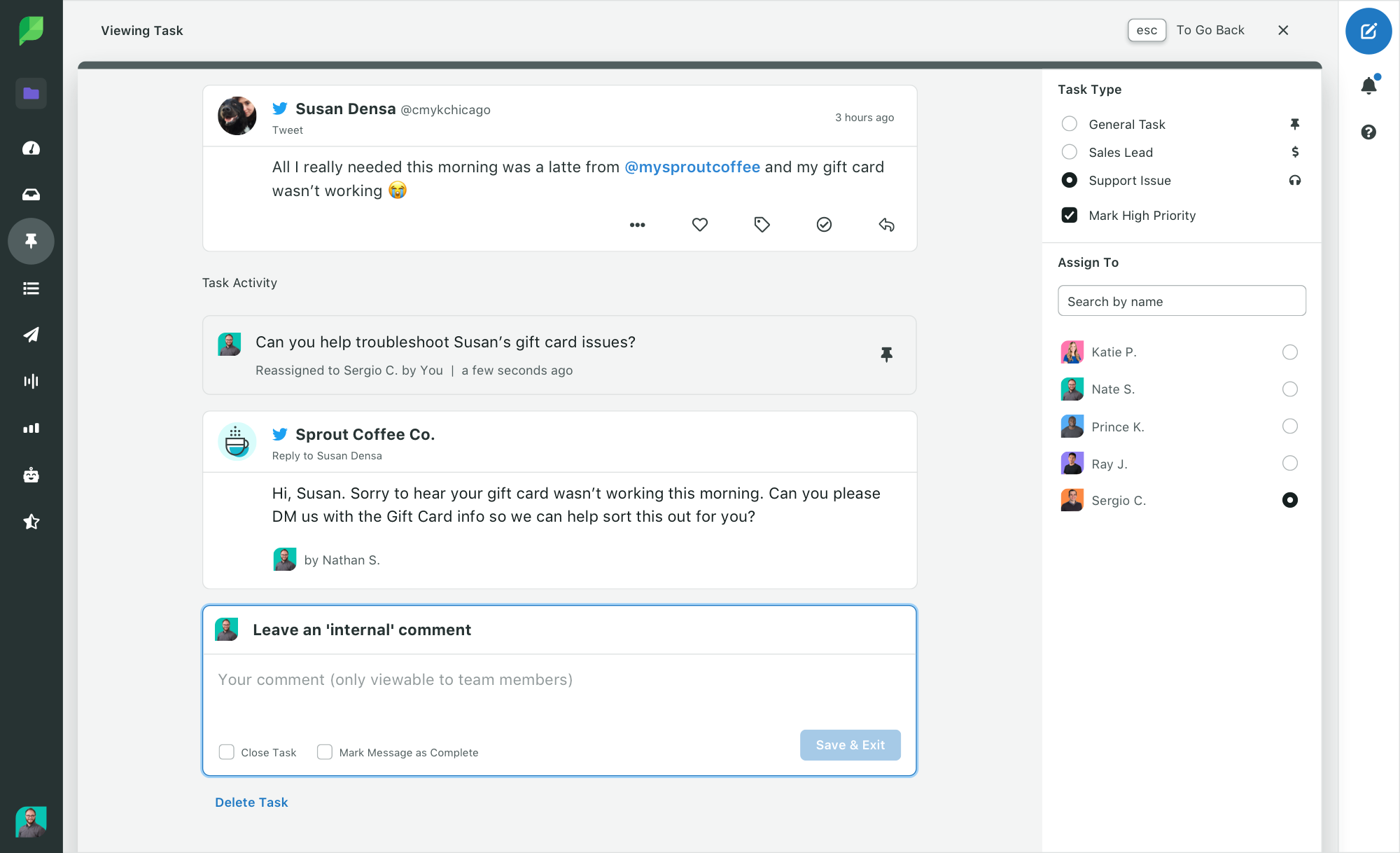The image size is (1400, 853).
Task: Open the bot icon in sidebar
Action: pos(31,476)
